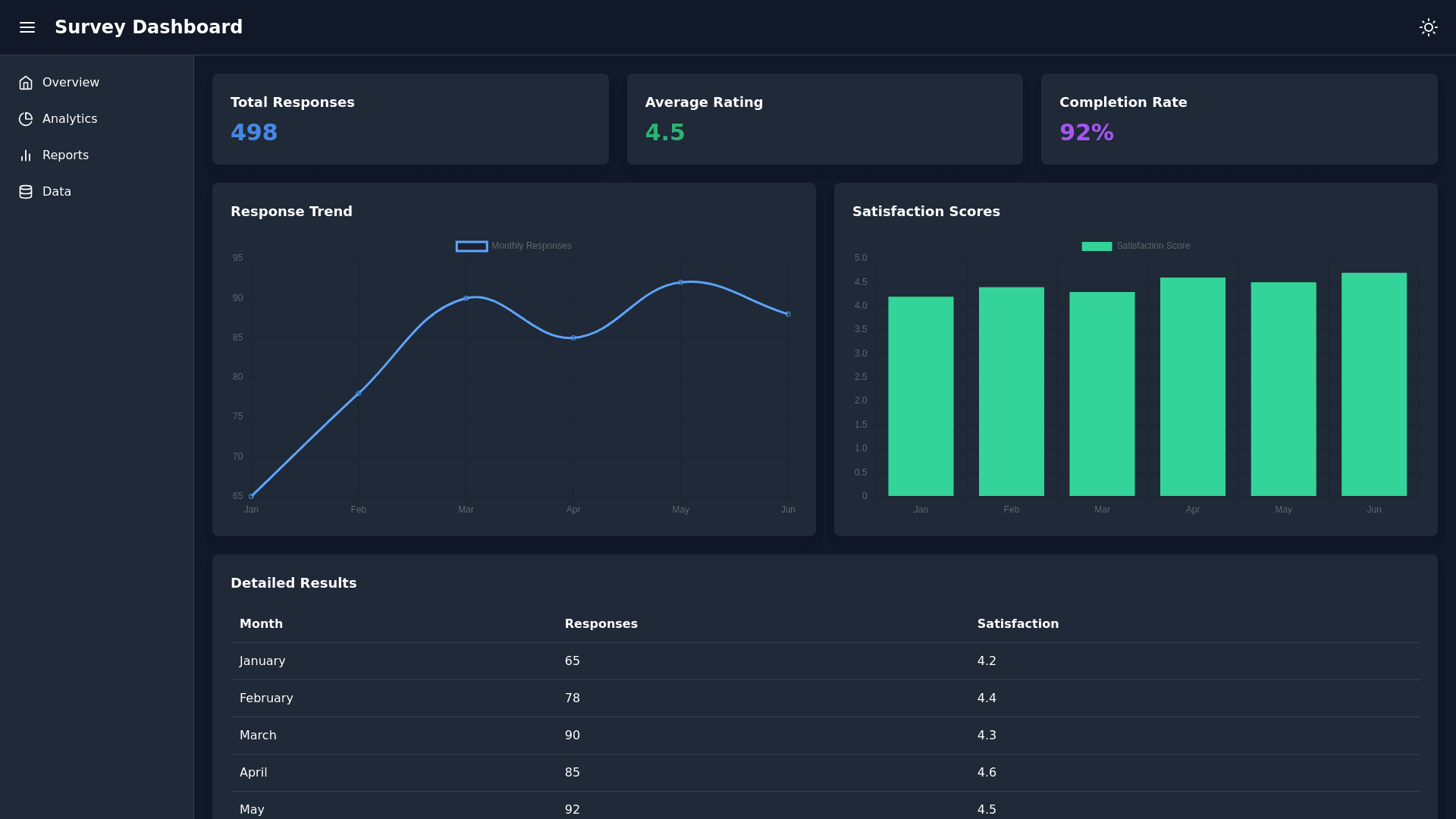Select Data label in sidebar
Viewport: 1456px width, 819px height.
pos(57,192)
